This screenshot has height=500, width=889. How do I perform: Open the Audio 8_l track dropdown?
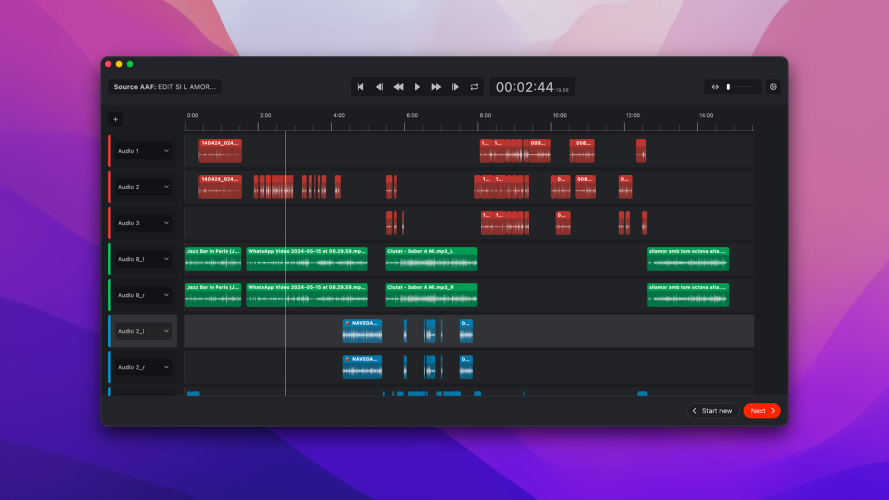click(x=166, y=259)
